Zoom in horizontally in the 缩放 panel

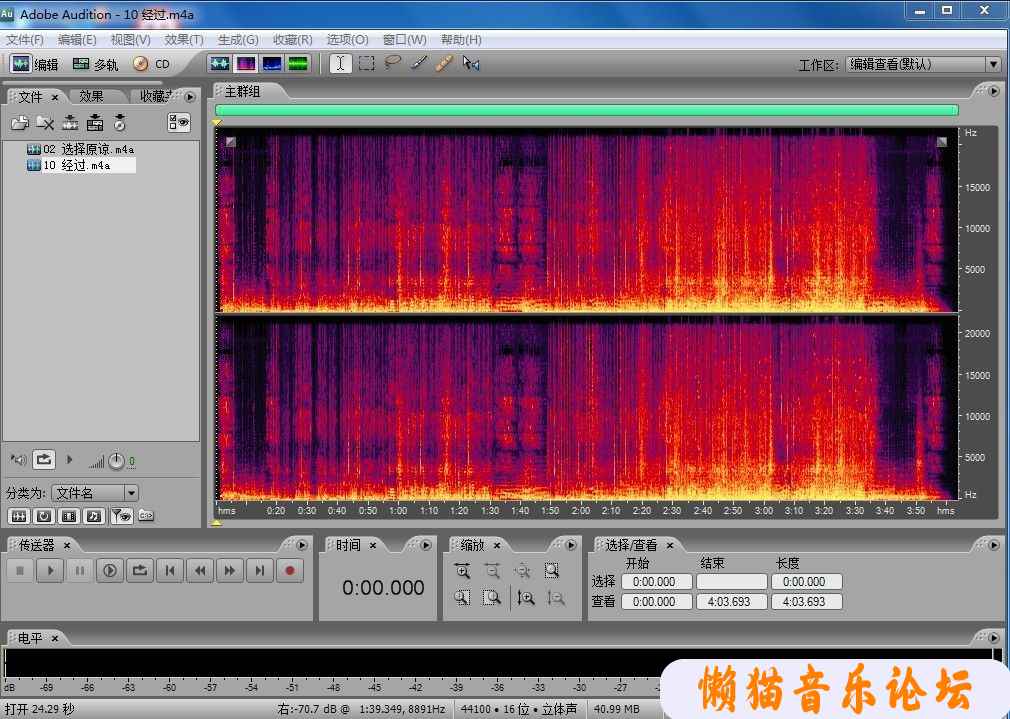(x=462, y=571)
